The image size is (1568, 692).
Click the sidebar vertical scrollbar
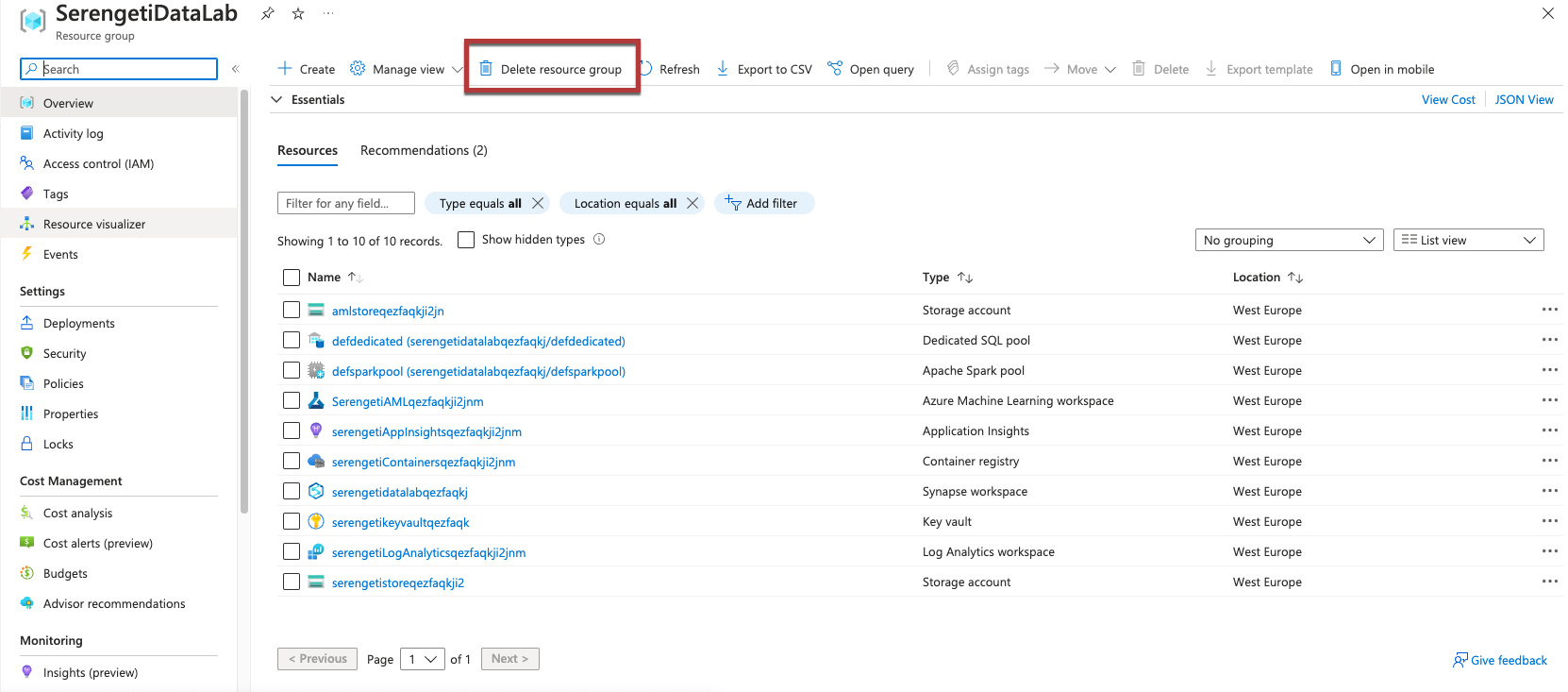244,302
